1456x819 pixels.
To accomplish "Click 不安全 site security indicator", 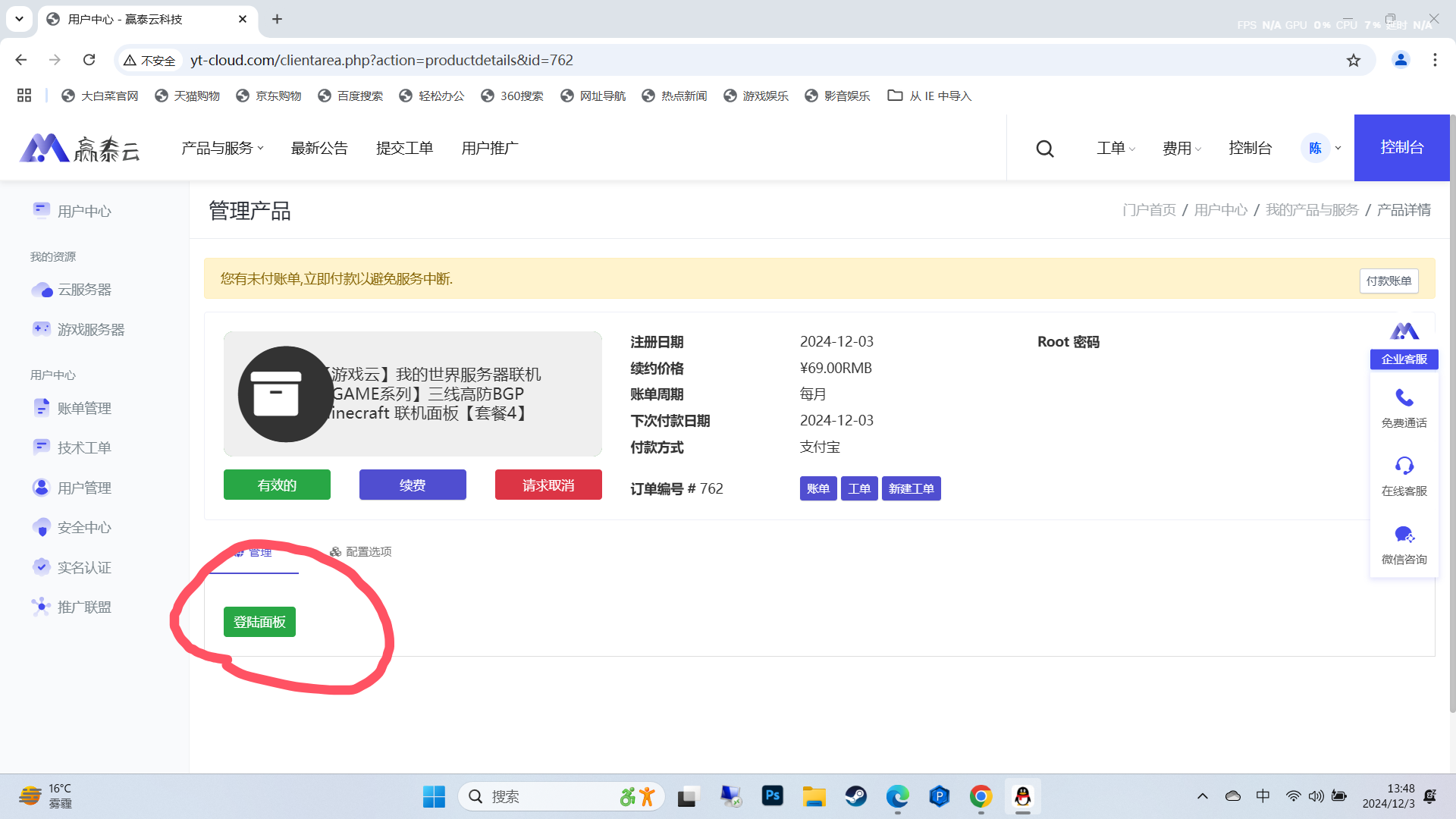I will click(150, 60).
